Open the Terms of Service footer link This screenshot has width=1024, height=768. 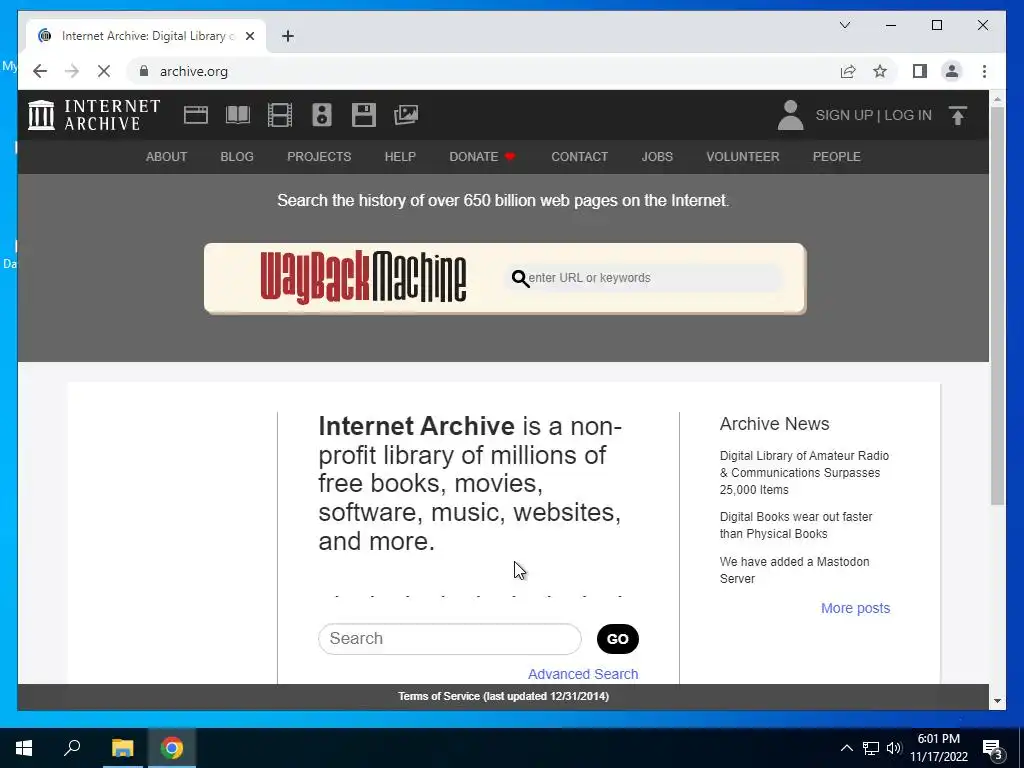coord(504,696)
